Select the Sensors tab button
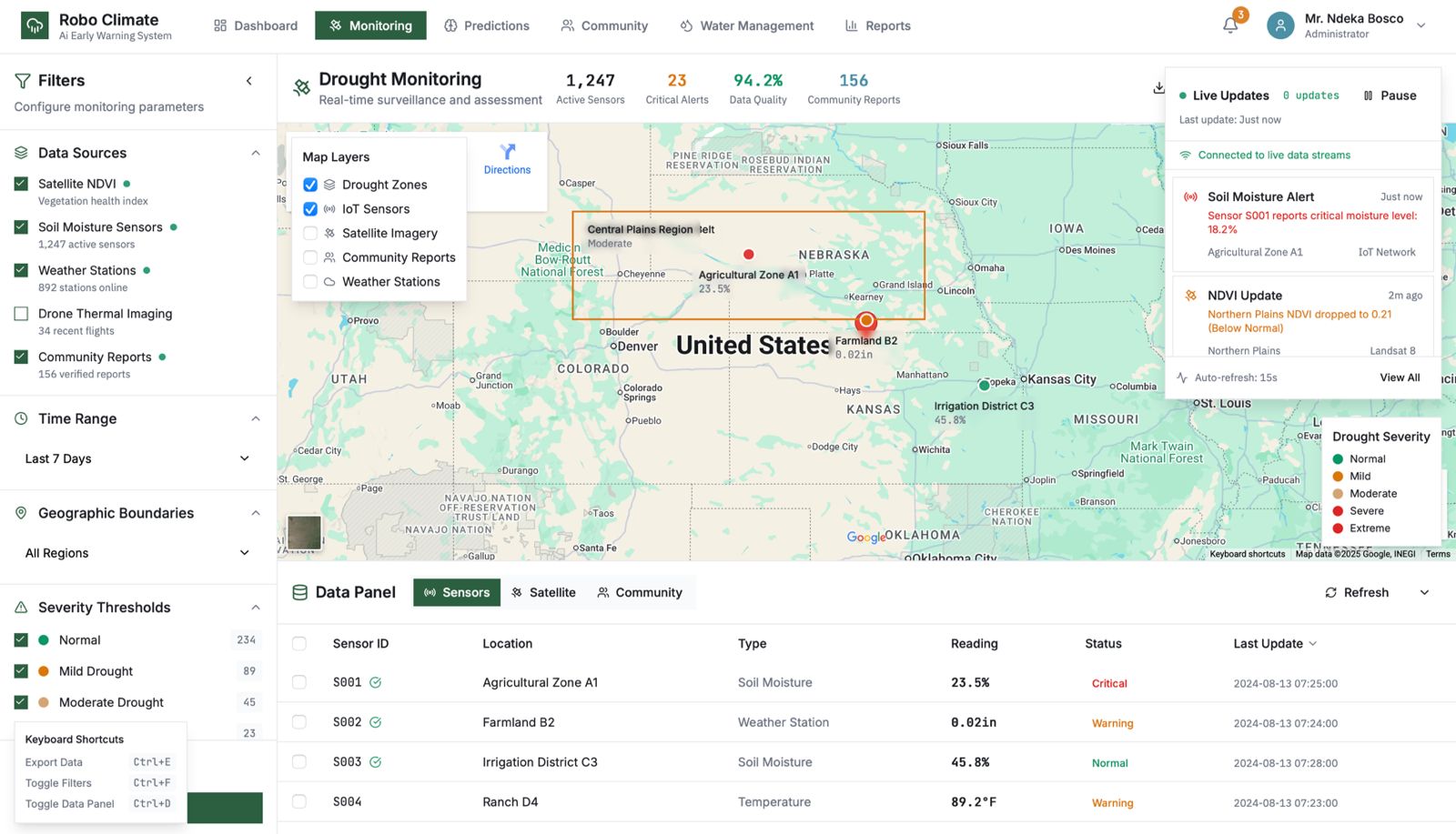This screenshot has height=834, width=1456. coord(457,592)
